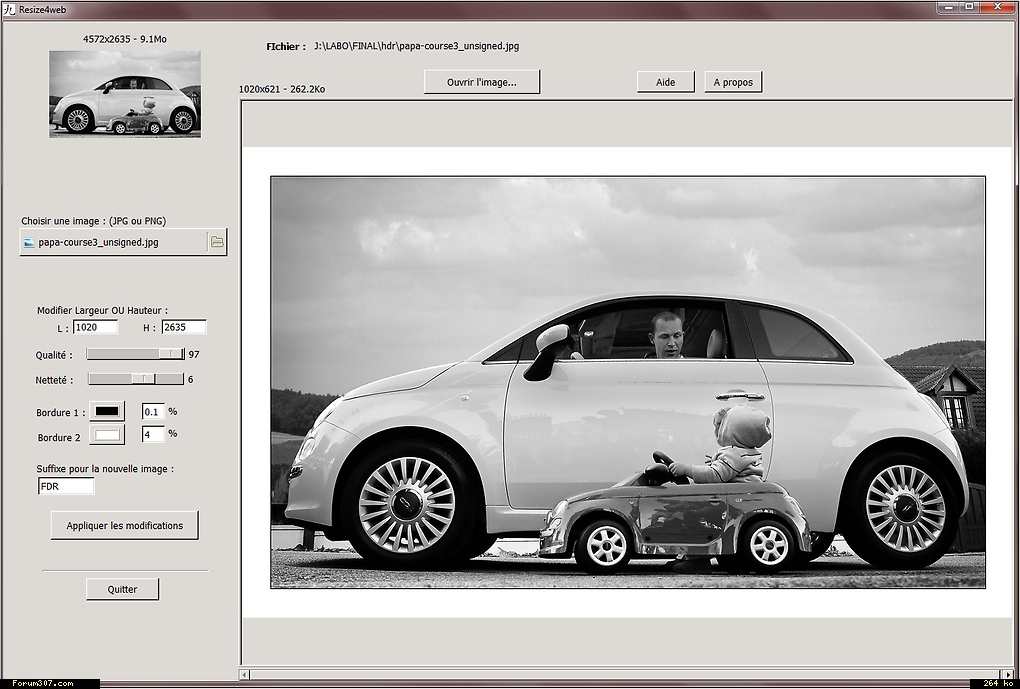Click the folder browse icon beside the filename

point(217,242)
